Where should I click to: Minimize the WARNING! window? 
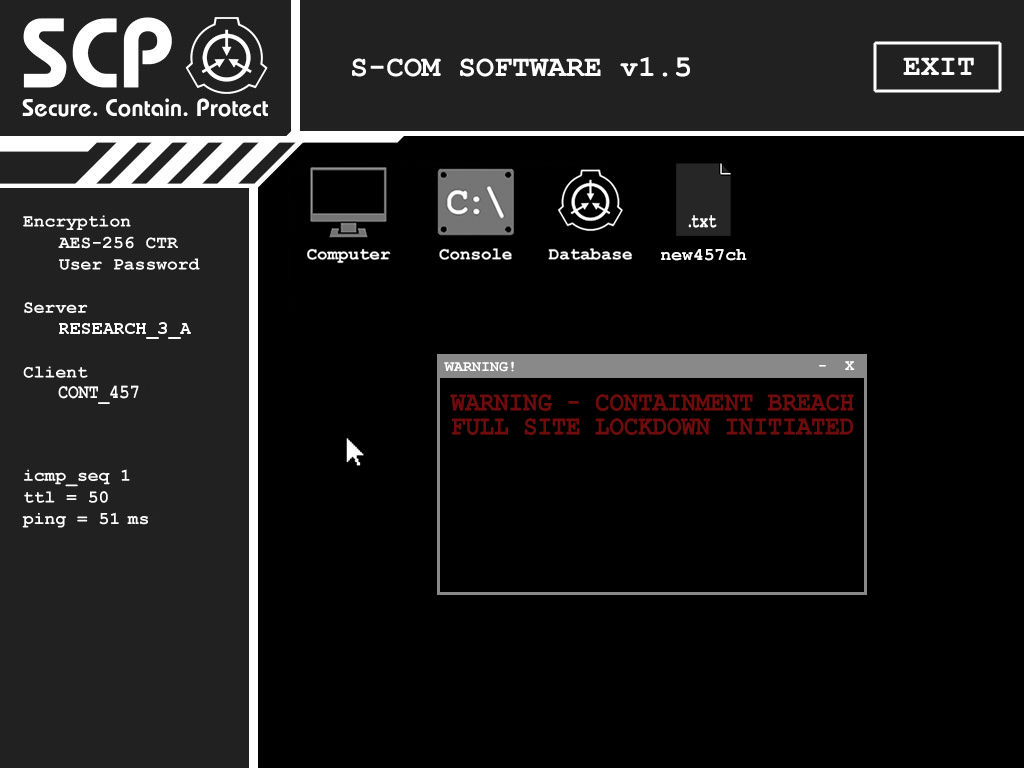(824, 367)
